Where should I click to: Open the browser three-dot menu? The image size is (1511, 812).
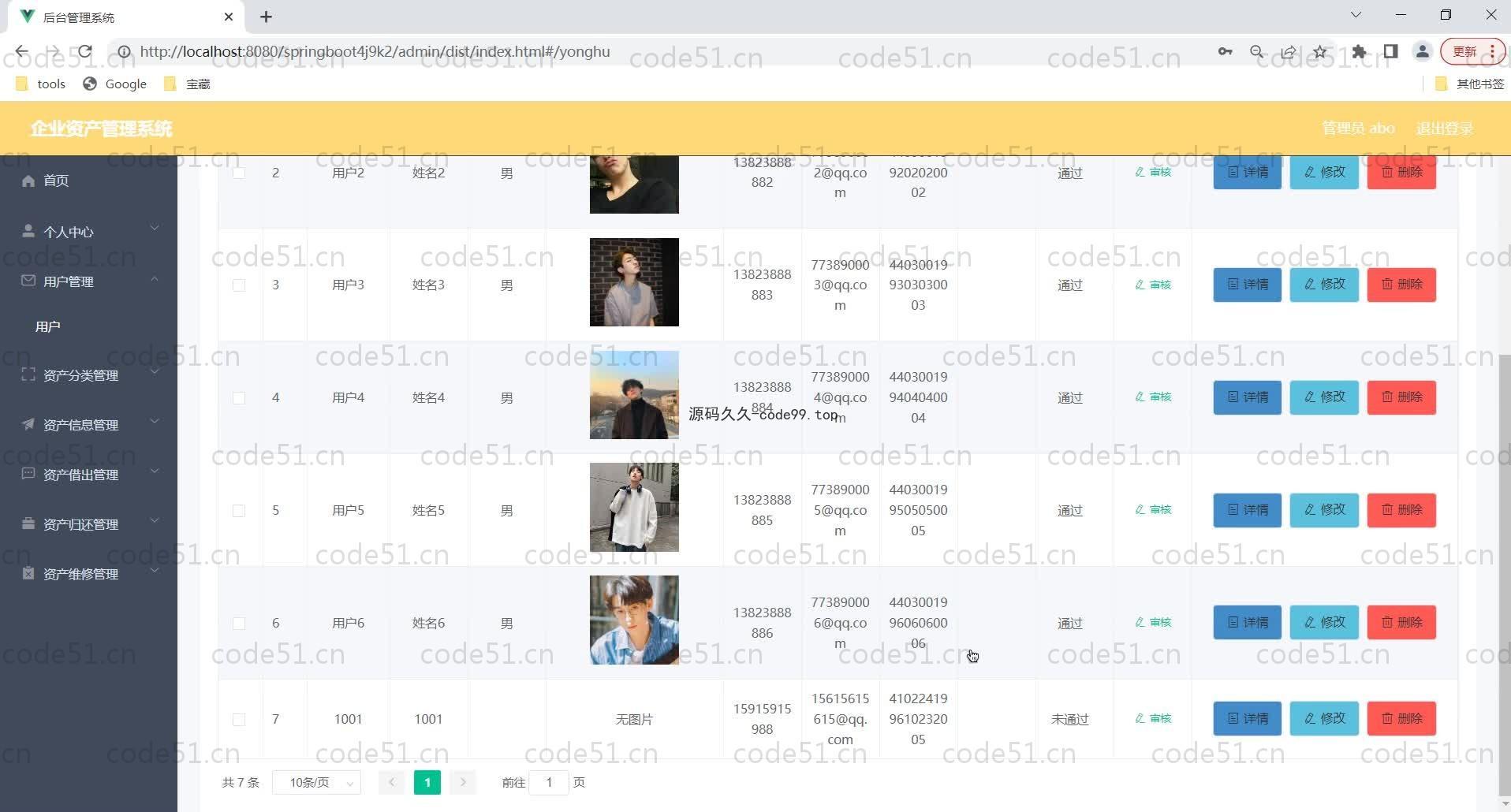(1493, 51)
